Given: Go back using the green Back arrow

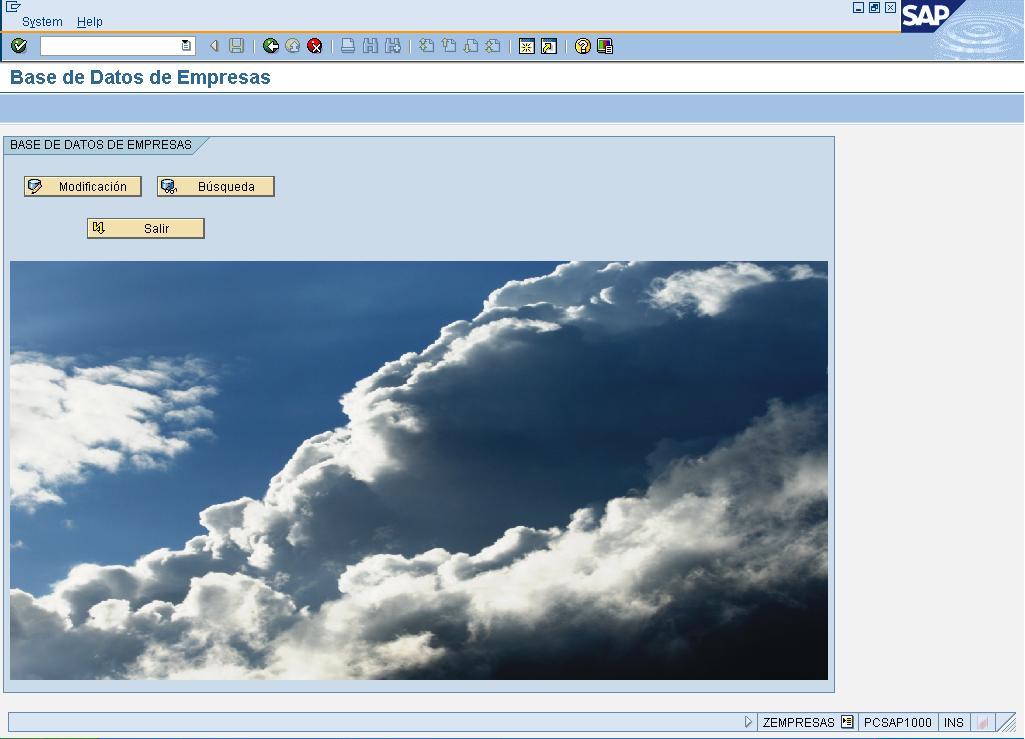Looking at the screenshot, I should [271, 46].
